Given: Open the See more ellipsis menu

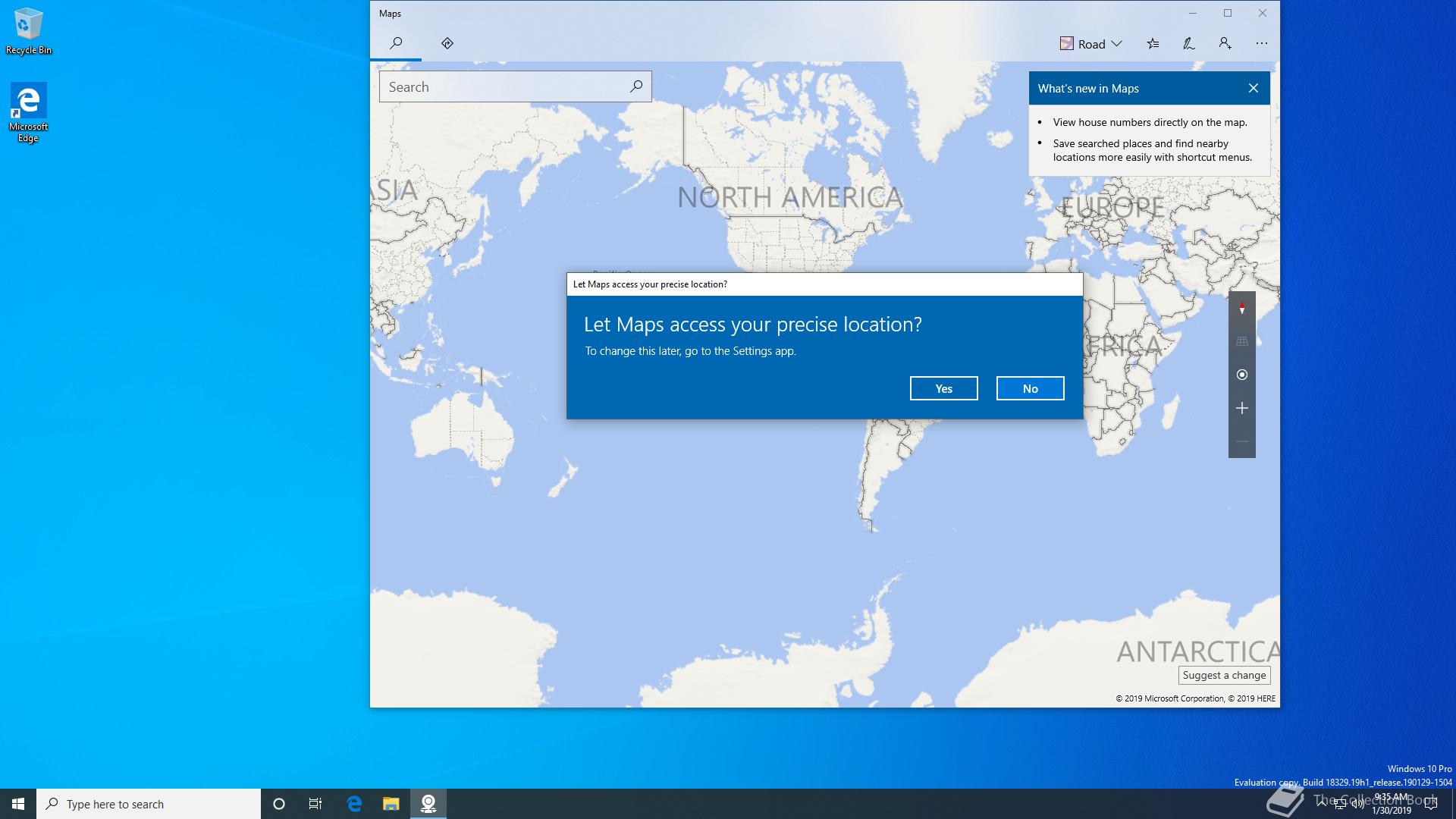Looking at the screenshot, I should (1262, 44).
